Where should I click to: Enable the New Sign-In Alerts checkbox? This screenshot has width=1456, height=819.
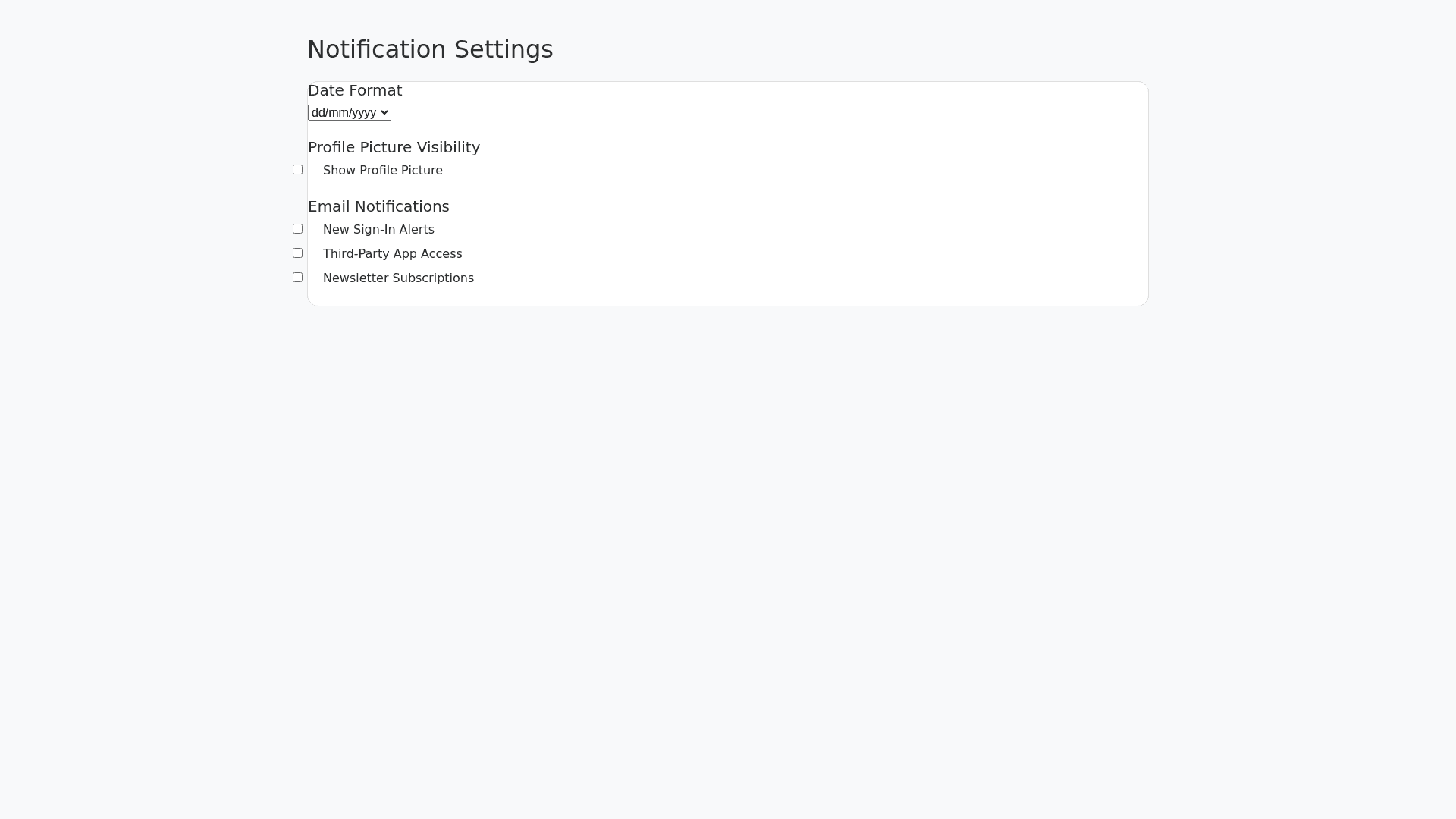coord(297,229)
